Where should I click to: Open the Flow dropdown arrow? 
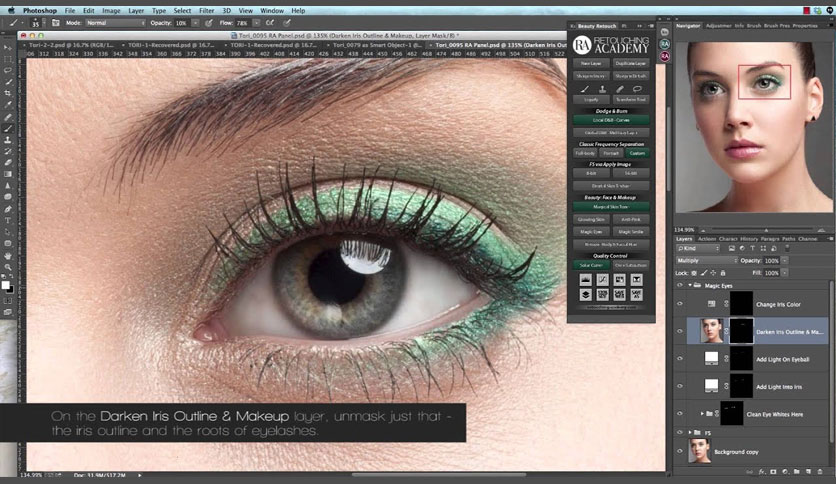point(256,23)
